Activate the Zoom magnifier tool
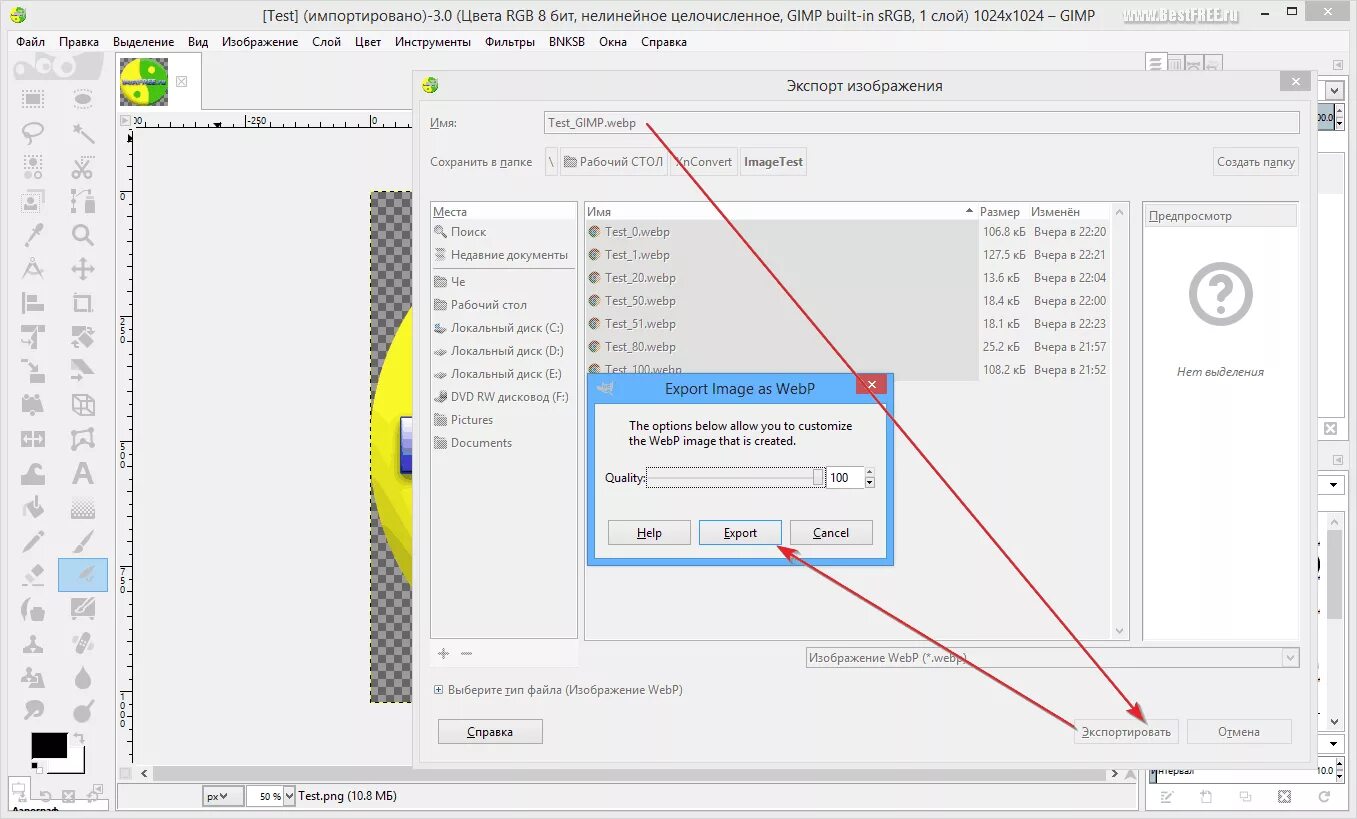Viewport: 1357px width, 819px height. [x=83, y=235]
